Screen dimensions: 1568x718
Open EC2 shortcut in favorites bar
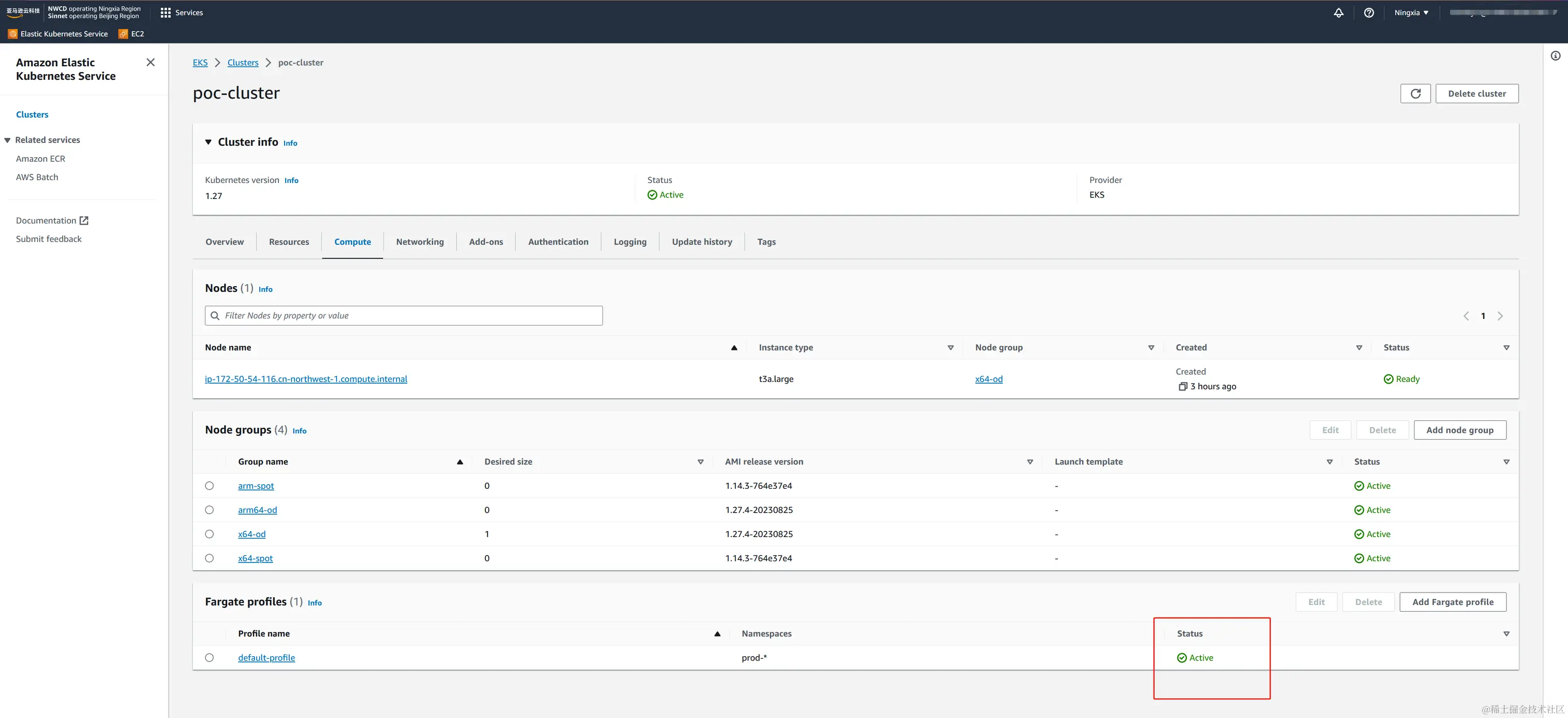click(132, 34)
